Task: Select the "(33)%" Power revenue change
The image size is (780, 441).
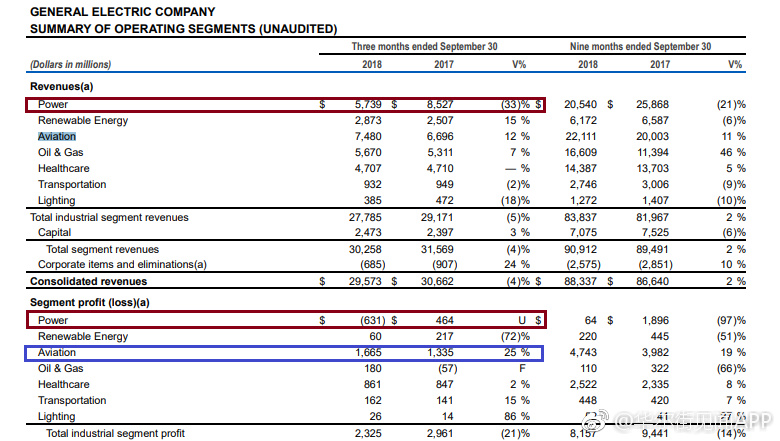Action: pyautogui.click(x=515, y=104)
